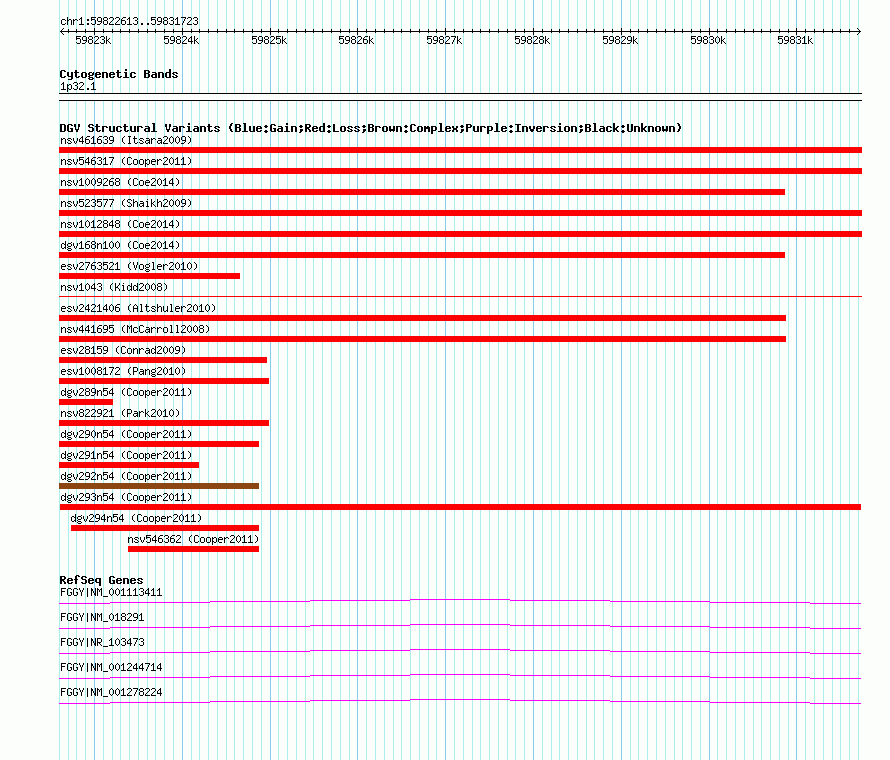Select the dgv289n54 (Cooper2011) label
890x760 pixels.
tap(126, 392)
